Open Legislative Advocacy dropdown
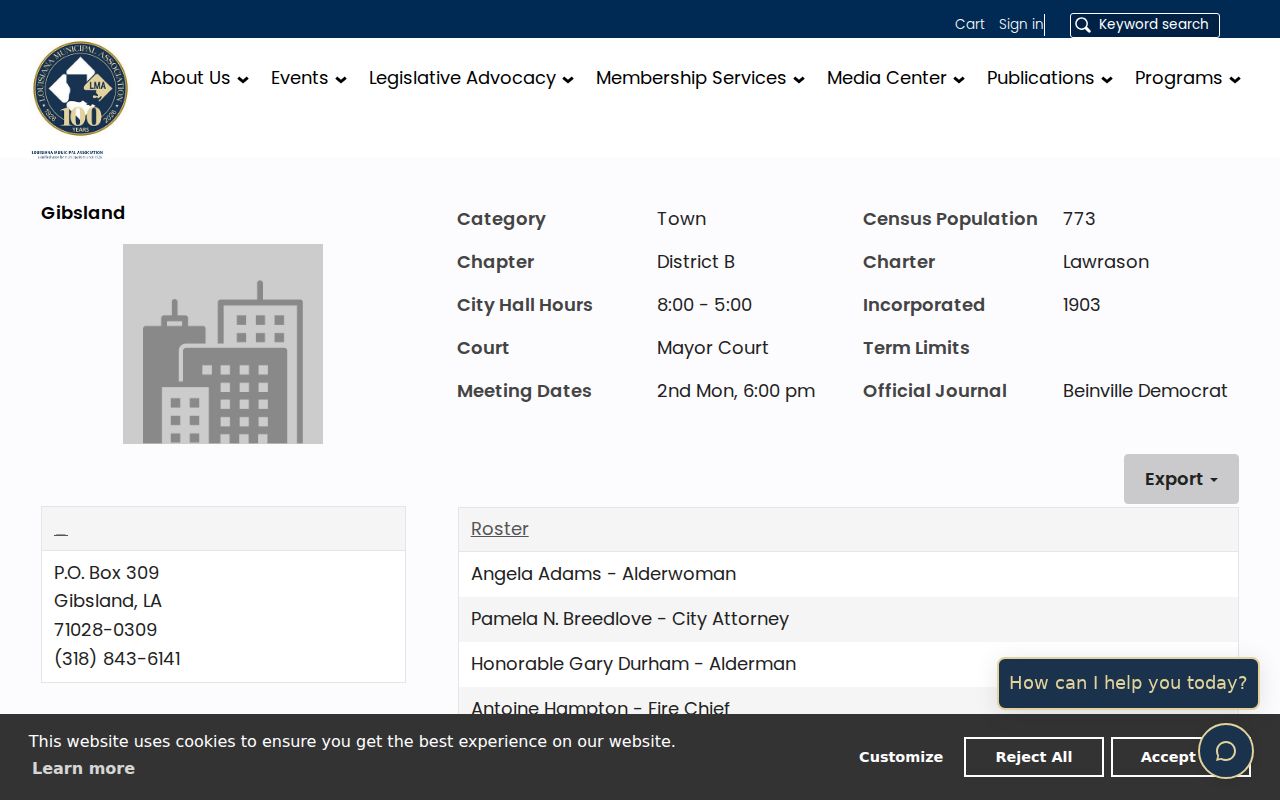The height and width of the screenshot is (800, 1280). pyautogui.click(x=471, y=78)
